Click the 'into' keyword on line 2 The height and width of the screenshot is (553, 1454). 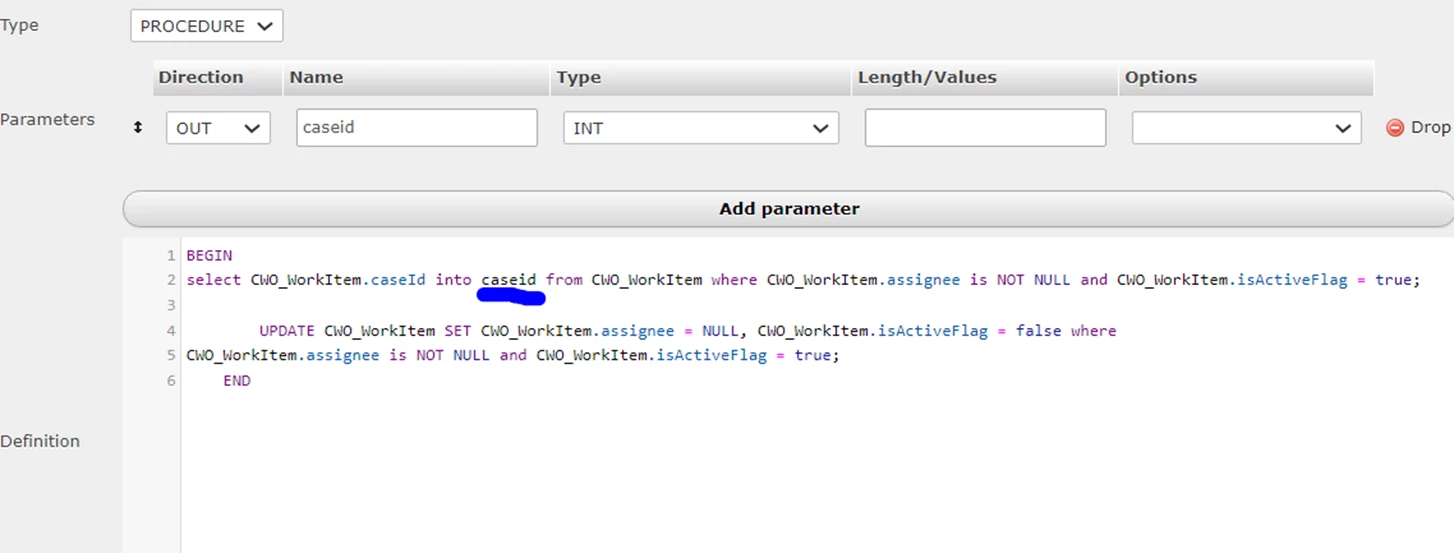(x=453, y=280)
